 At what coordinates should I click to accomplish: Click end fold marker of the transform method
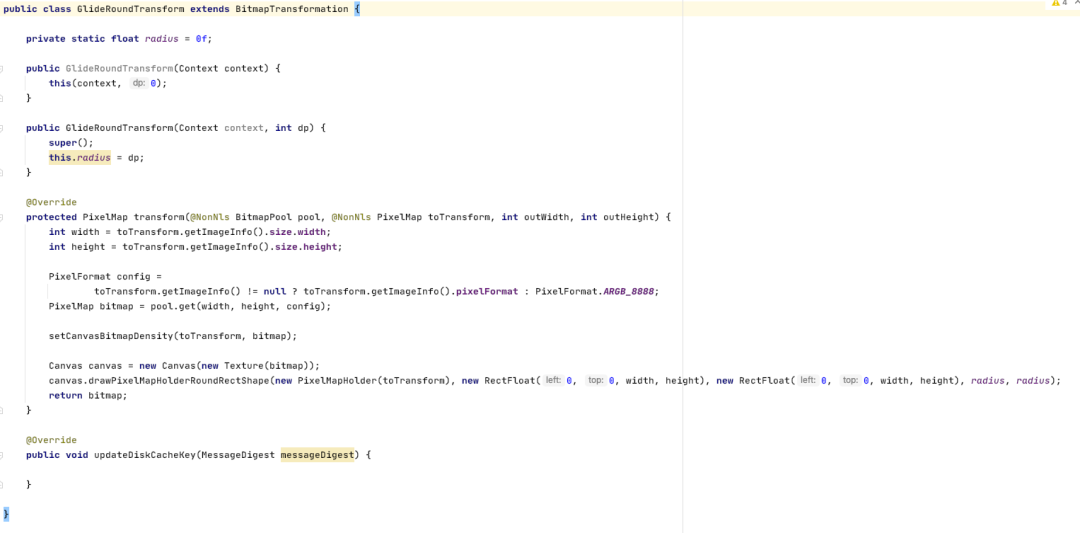click(x=2, y=410)
